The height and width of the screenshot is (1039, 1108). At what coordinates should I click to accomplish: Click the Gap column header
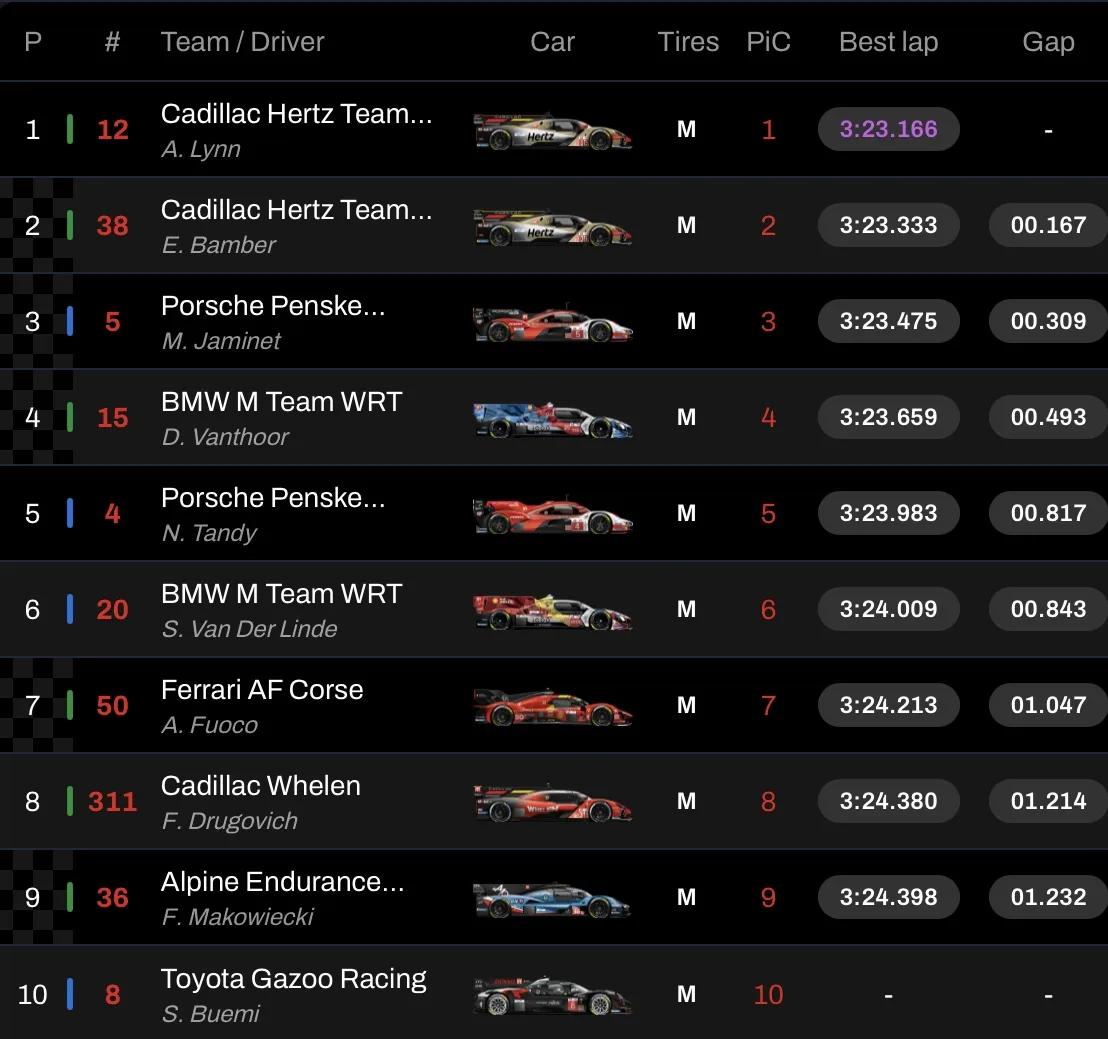pos(1048,42)
